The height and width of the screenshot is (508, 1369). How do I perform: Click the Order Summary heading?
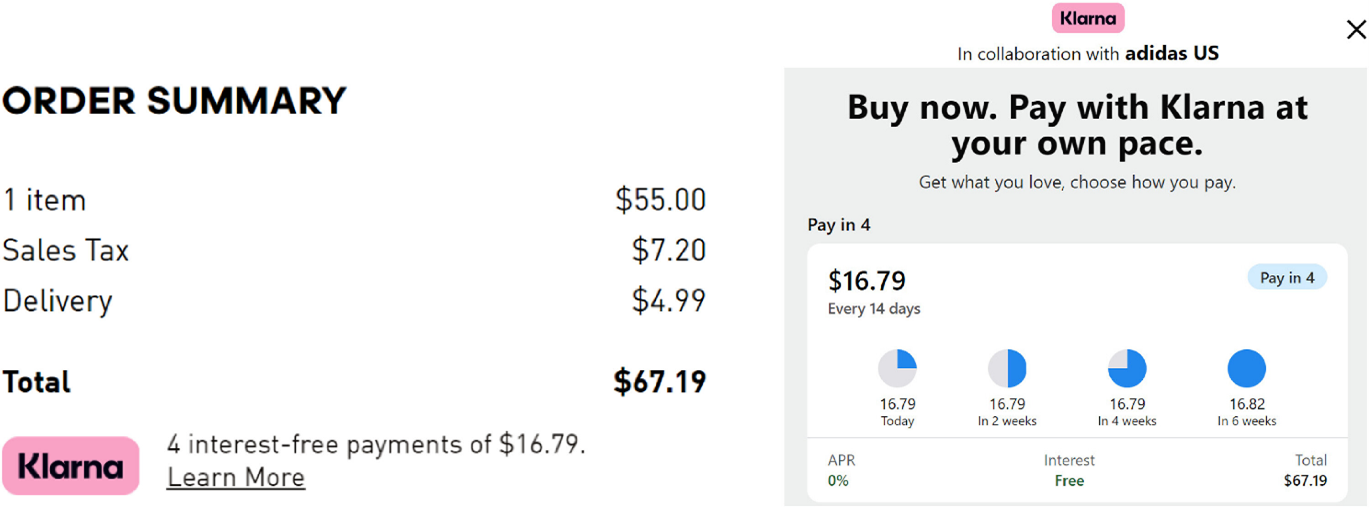(x=174, y=101)
